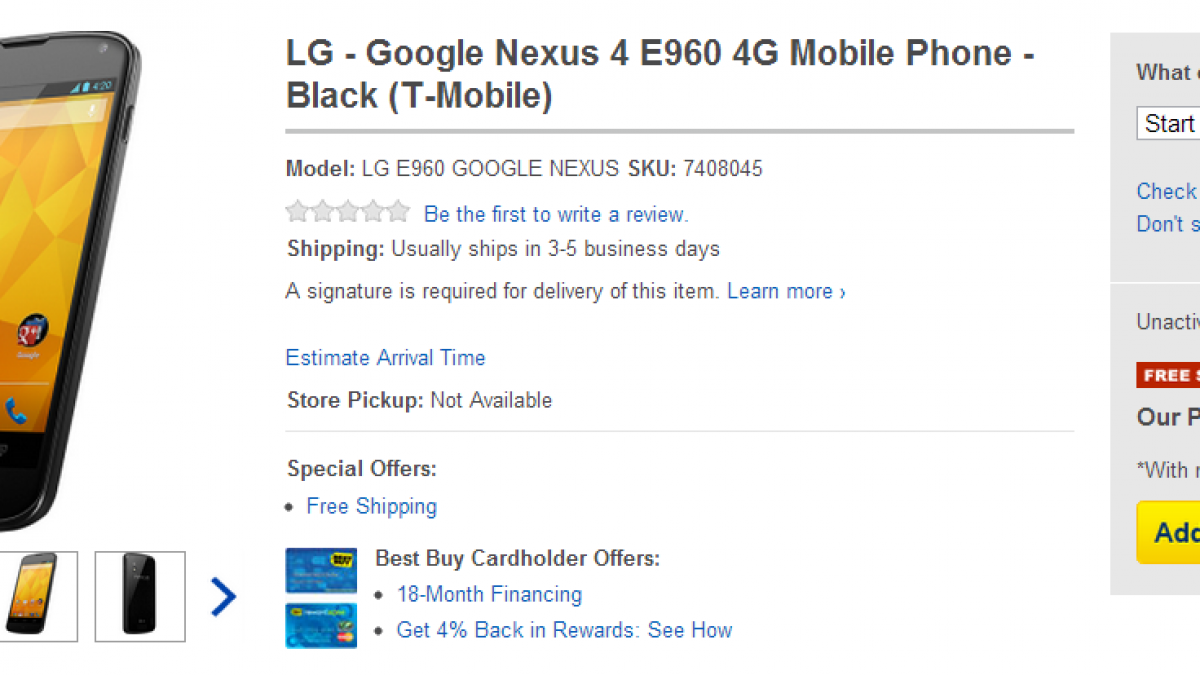Image resolution: width=1200 pixels, height=675 pixels.
Task: Click the Reward Zone MasterCard image
Action: coord(321,625)
